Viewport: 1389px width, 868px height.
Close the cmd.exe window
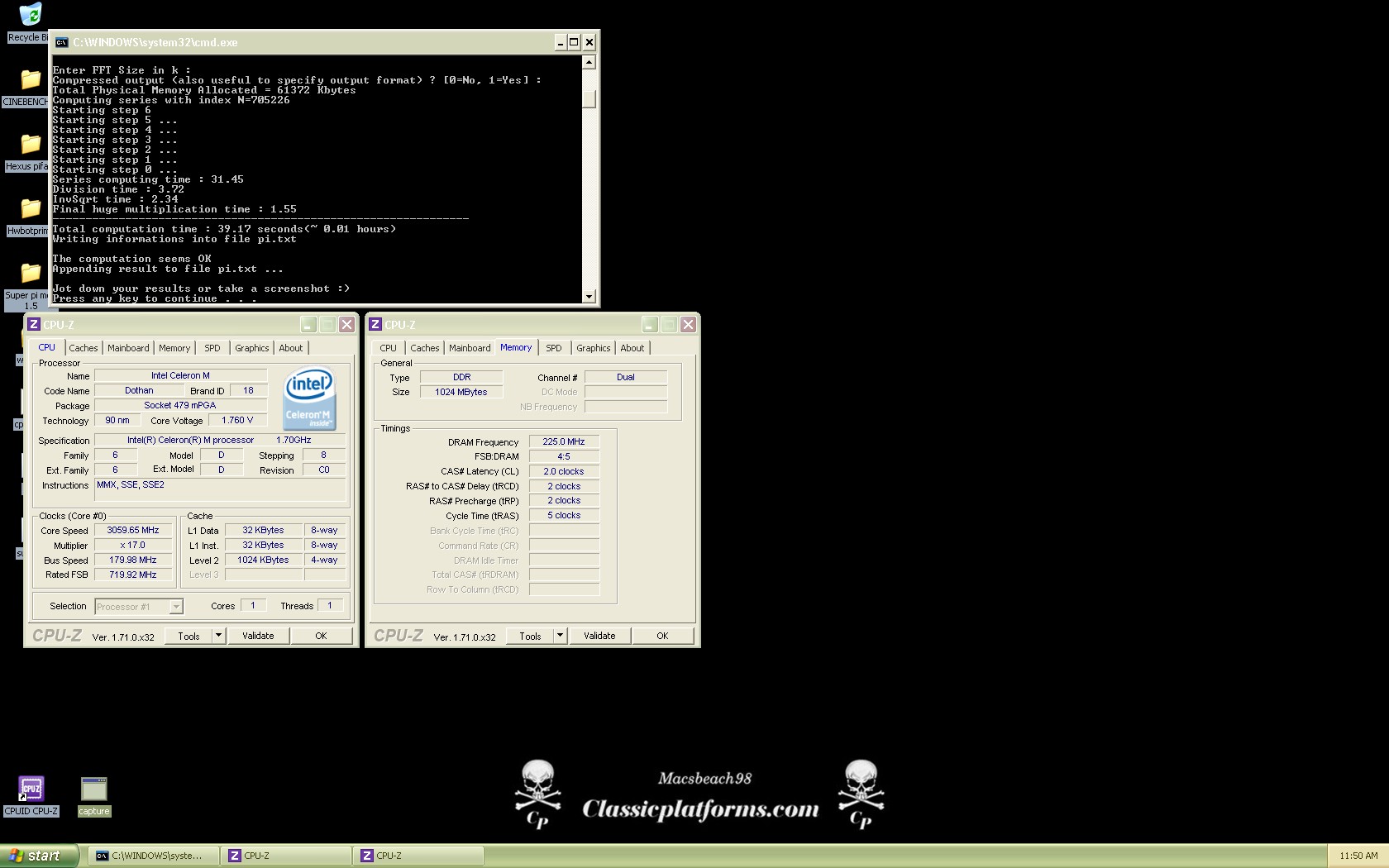[589, 42]
